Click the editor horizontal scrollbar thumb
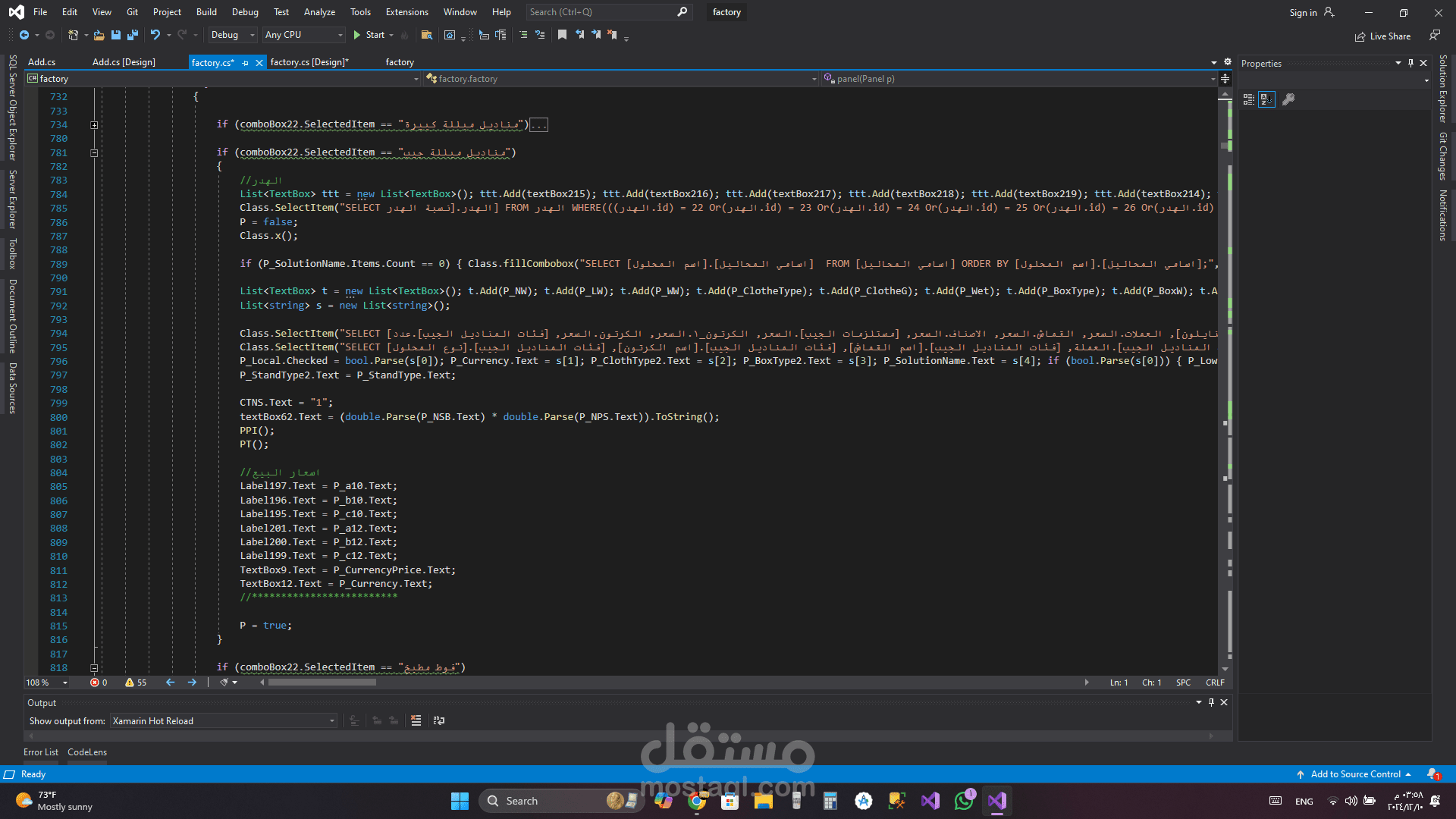Image resolution: width=1456 pixels, height=819 pixels. (322, 682)
